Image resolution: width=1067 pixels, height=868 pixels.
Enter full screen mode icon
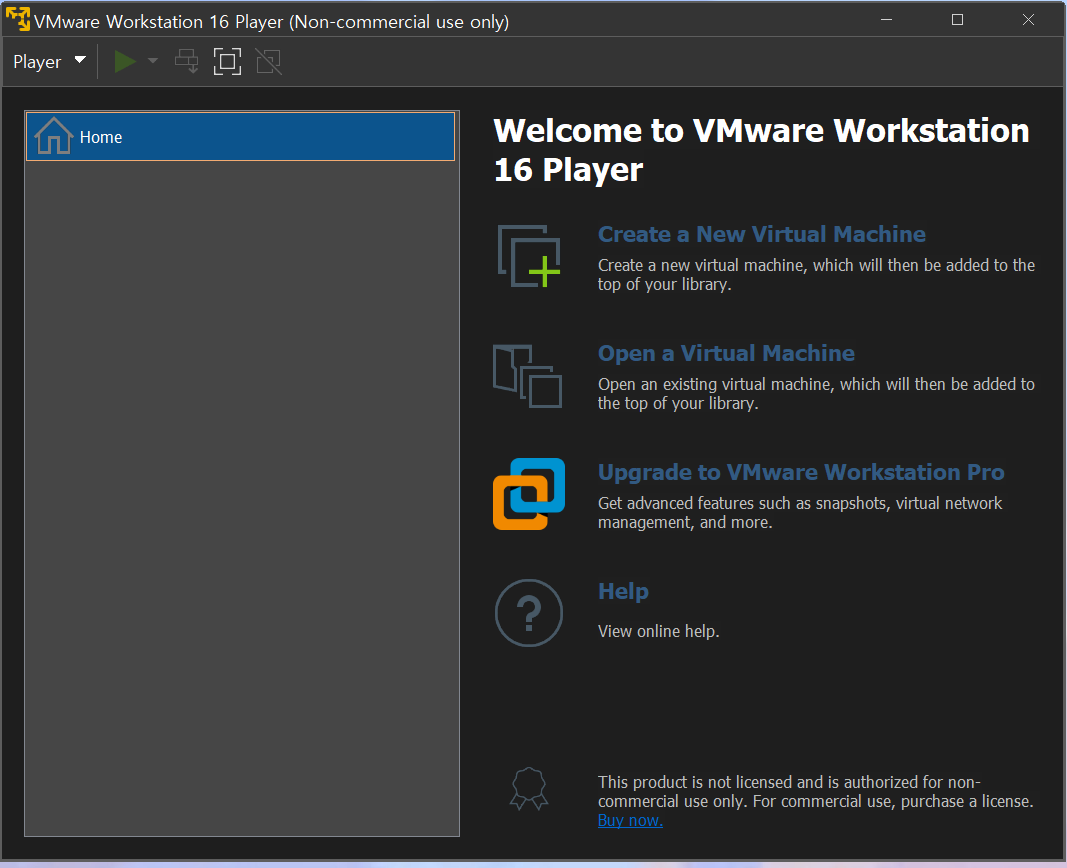pyautogui.click(x=227, y=61)
